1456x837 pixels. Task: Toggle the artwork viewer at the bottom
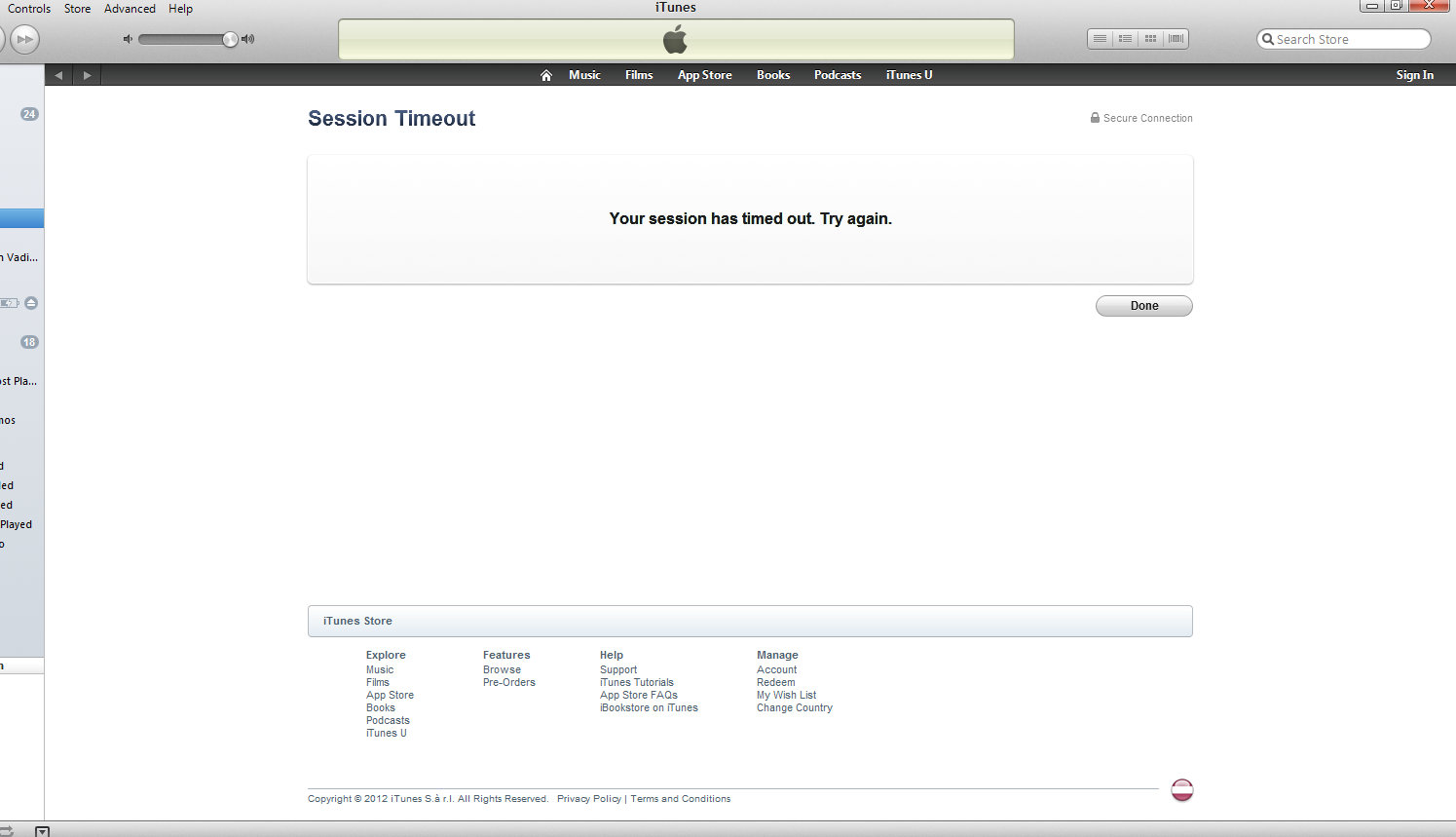[44, 831]
